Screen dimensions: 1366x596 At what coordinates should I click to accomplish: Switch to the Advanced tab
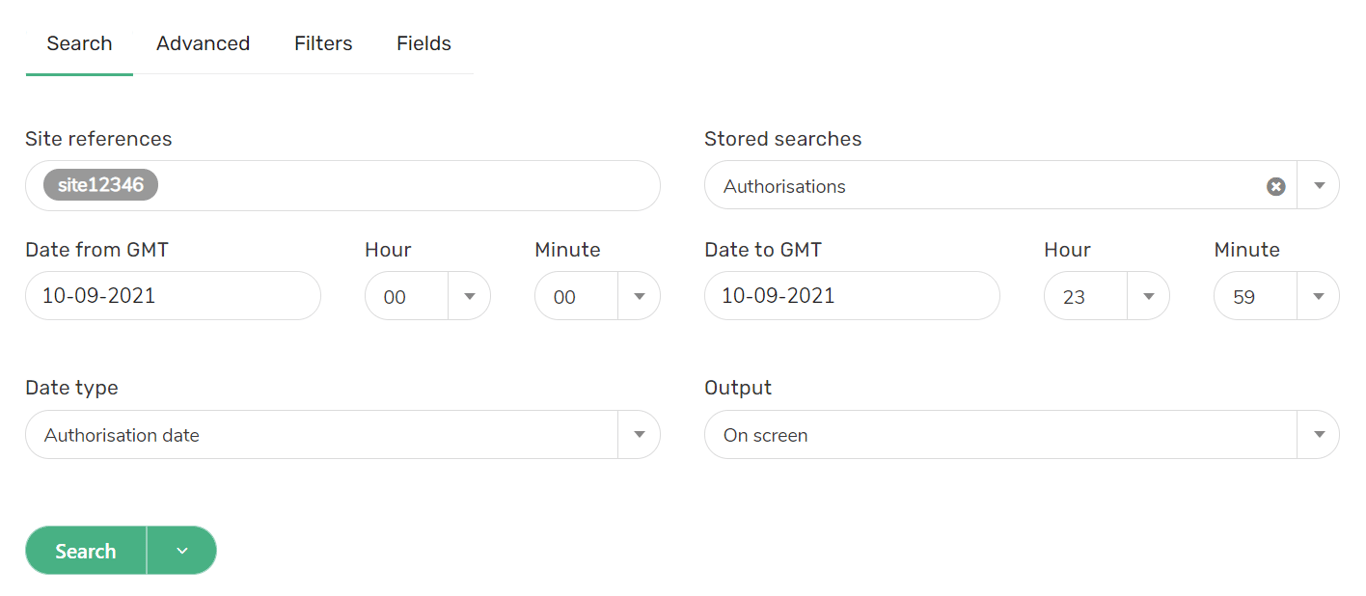[x=203, y=44]
